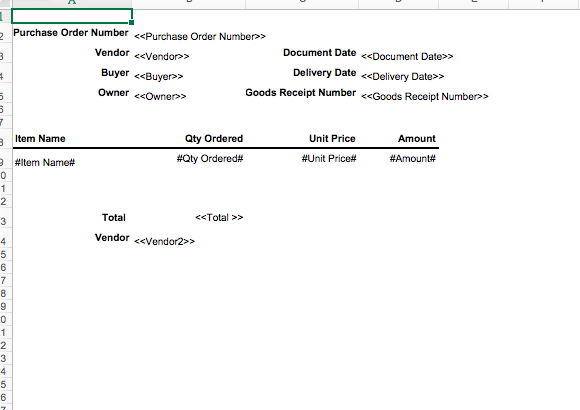Select the <<Buyer>> placeholder cell
Image resolution: width=580 pixels, height=410 pixels.
[159, 77]
